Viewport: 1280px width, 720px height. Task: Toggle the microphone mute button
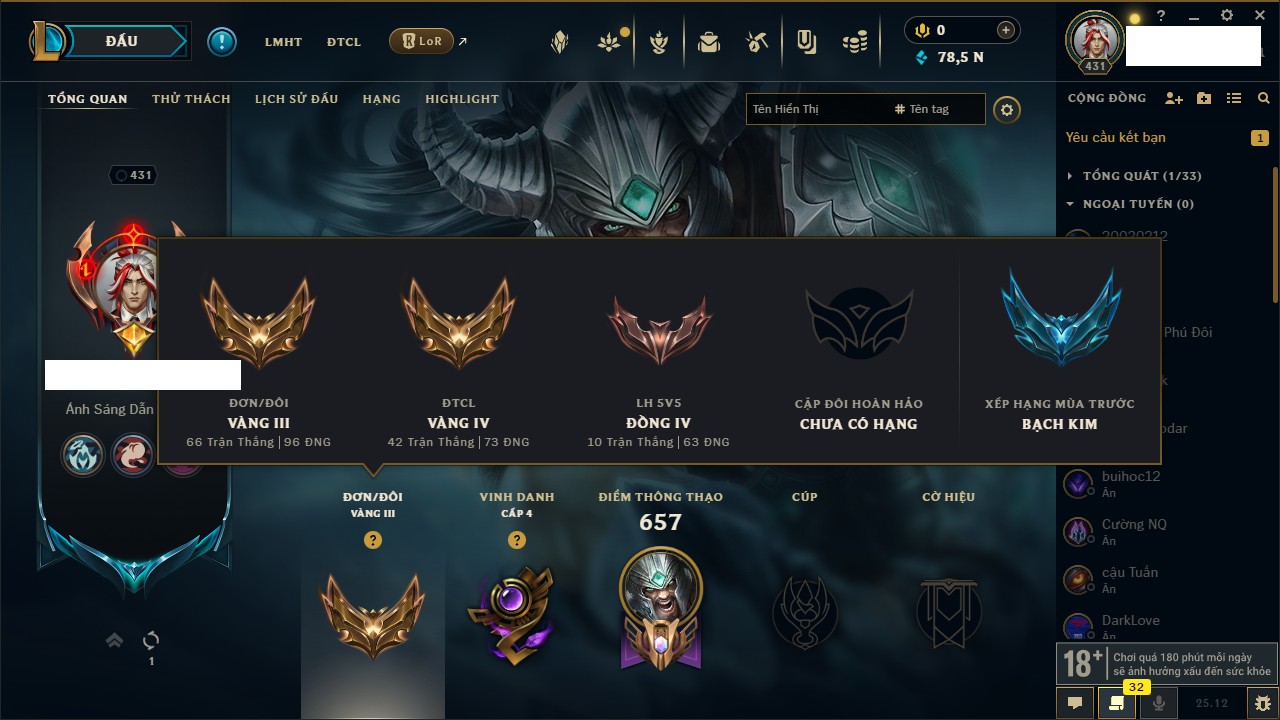pyautogui.click(x=1159, y=703)
